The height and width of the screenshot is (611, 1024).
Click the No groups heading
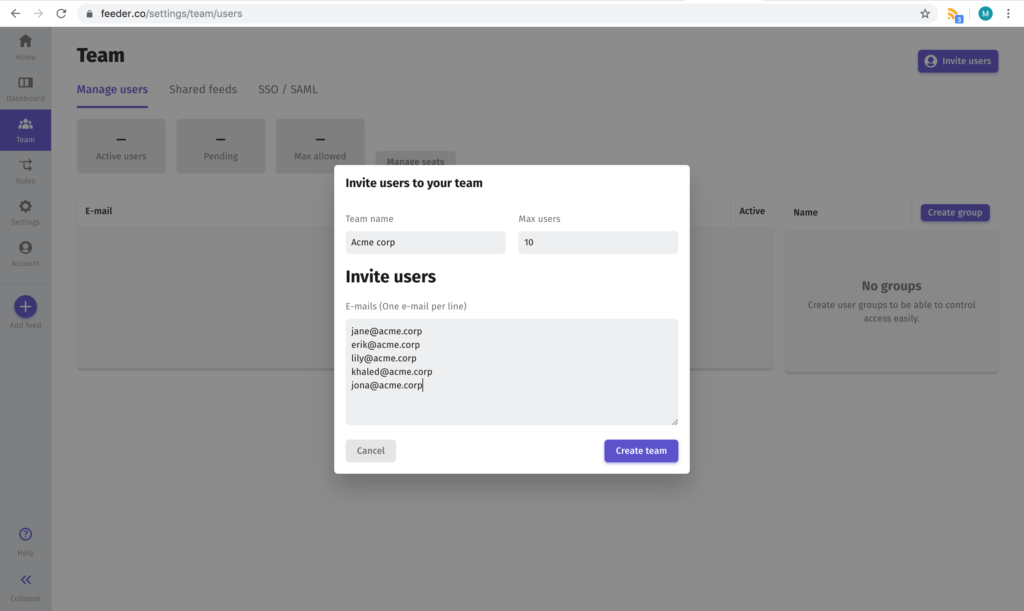[x=891, y=286]
